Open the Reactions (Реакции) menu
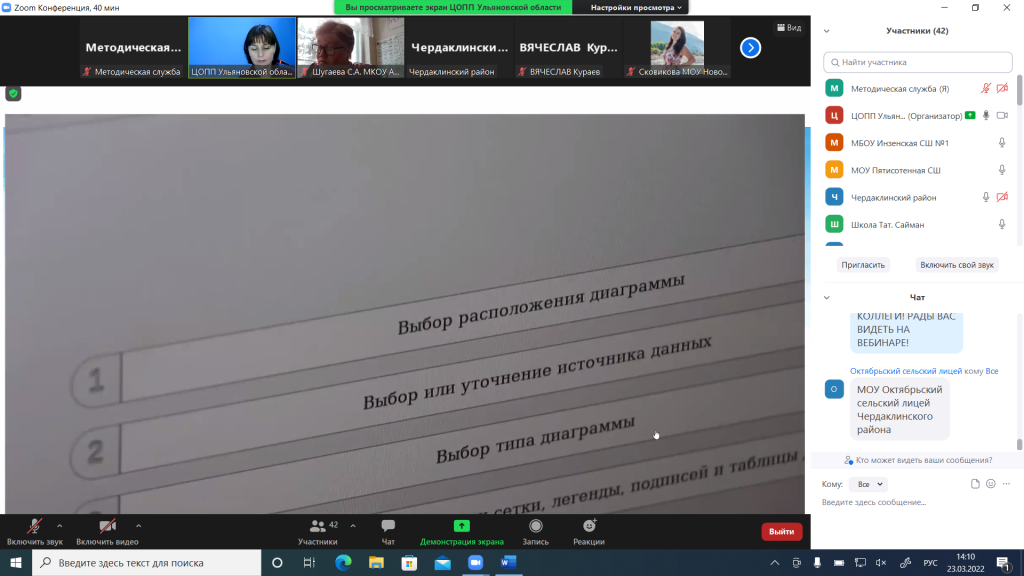1024x576 pixels. point(589,526)
